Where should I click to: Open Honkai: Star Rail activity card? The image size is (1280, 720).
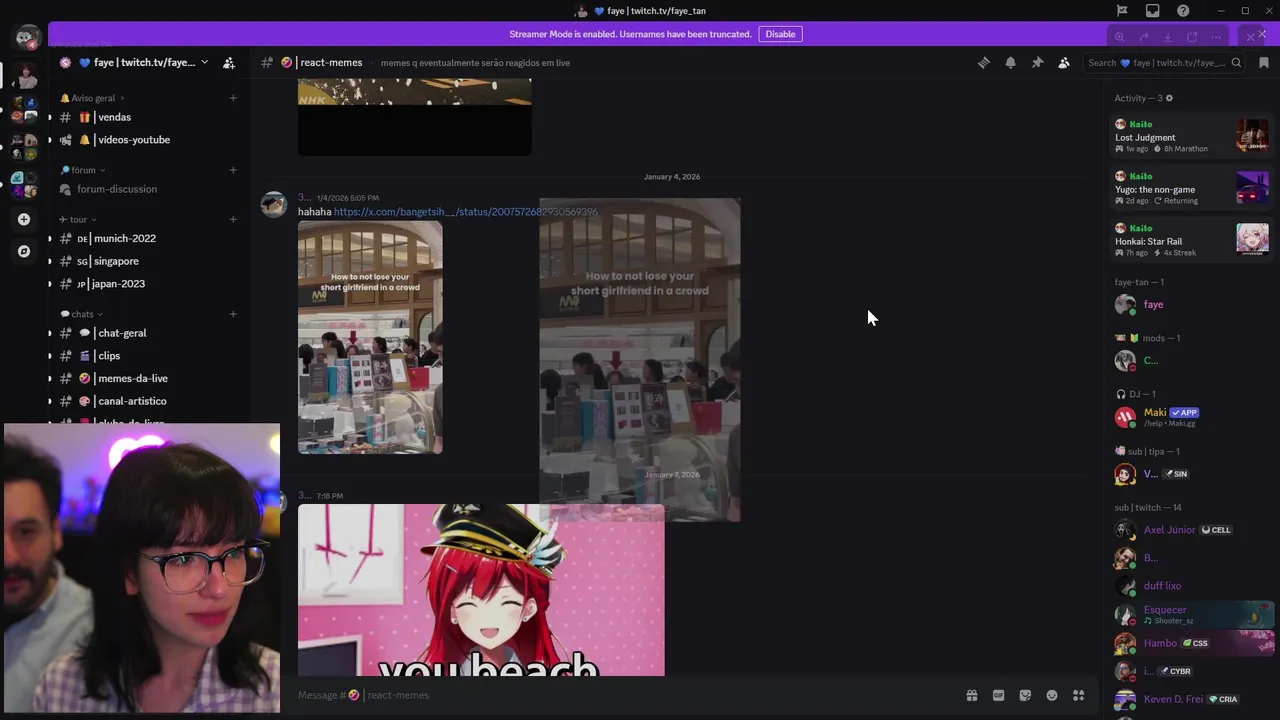[x=1191, y=240]
